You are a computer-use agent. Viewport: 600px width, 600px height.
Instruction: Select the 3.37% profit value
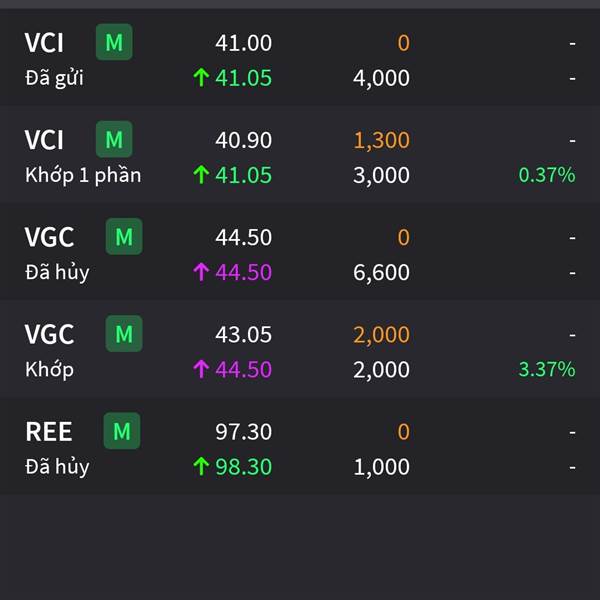pos(547,369)
